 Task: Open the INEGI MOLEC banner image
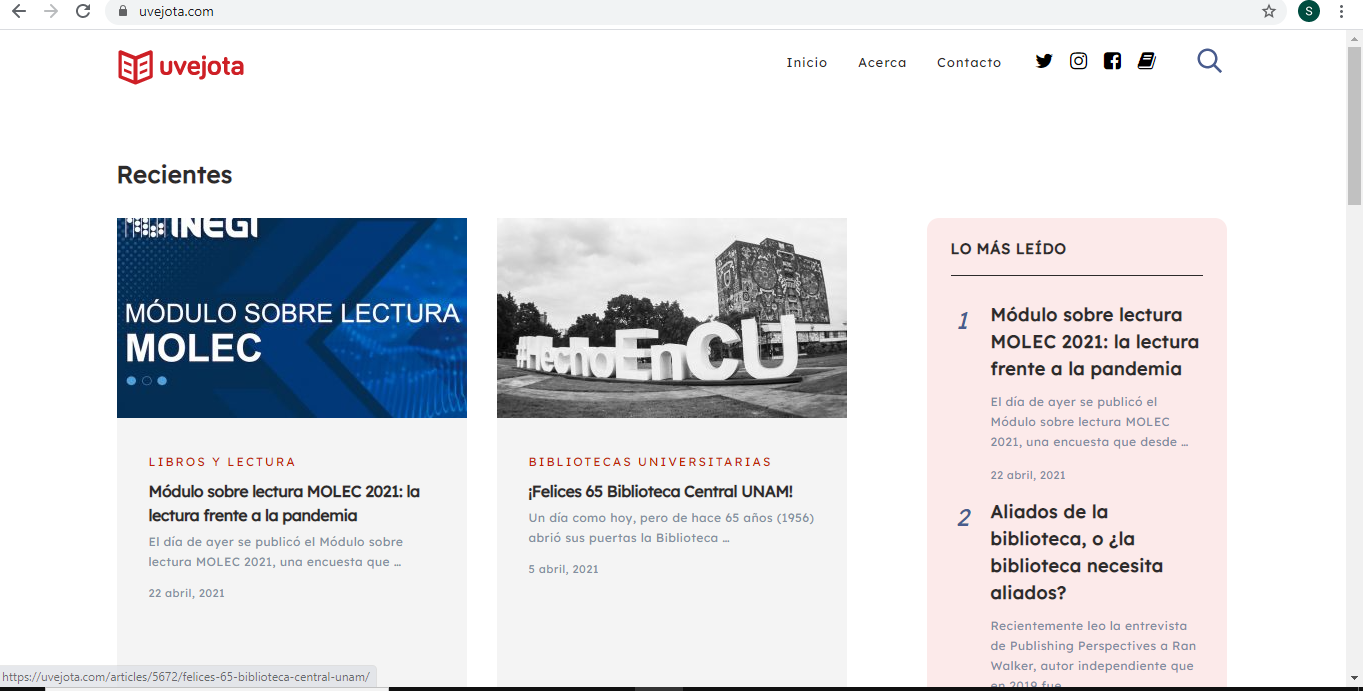(x=292, y=318)
